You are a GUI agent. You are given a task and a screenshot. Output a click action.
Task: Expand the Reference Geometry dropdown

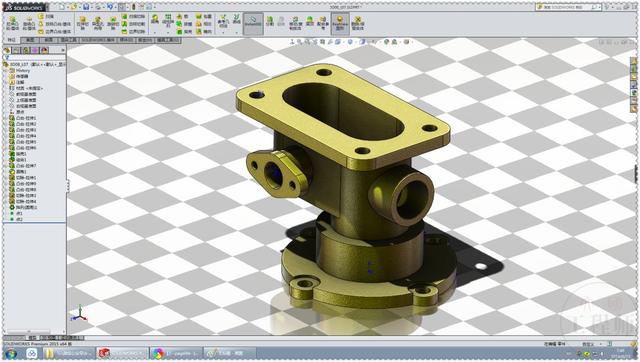223,31
